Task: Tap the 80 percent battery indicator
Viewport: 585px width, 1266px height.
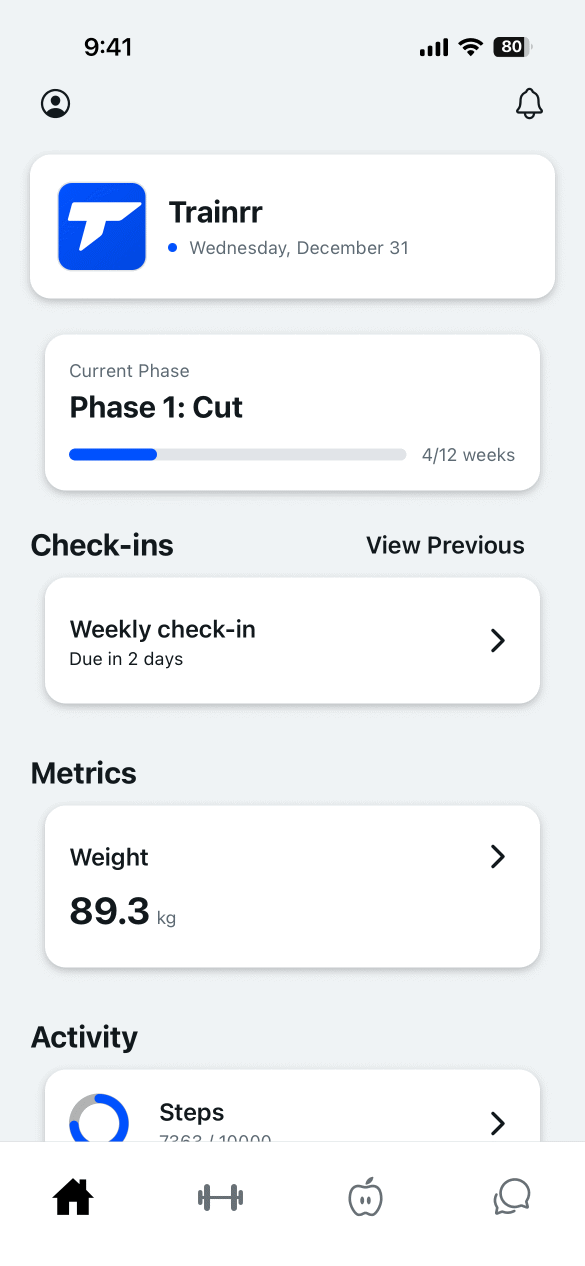Action: pyautogui.click(x=513, y=46)
